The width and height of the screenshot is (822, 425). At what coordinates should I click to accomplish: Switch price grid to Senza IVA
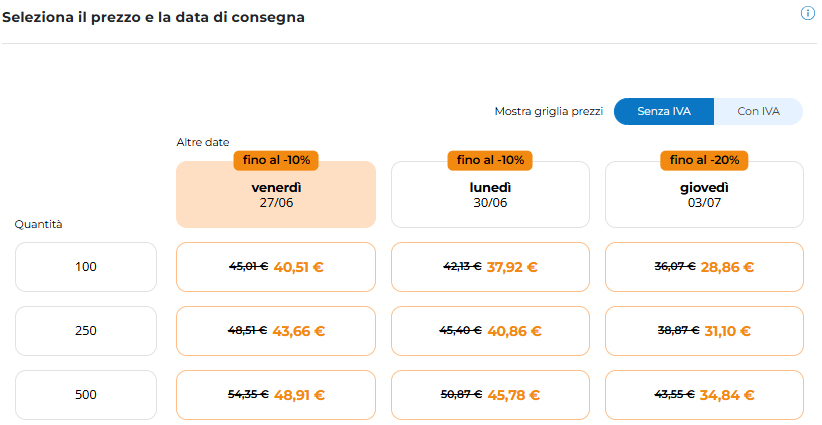coord(663,111)
